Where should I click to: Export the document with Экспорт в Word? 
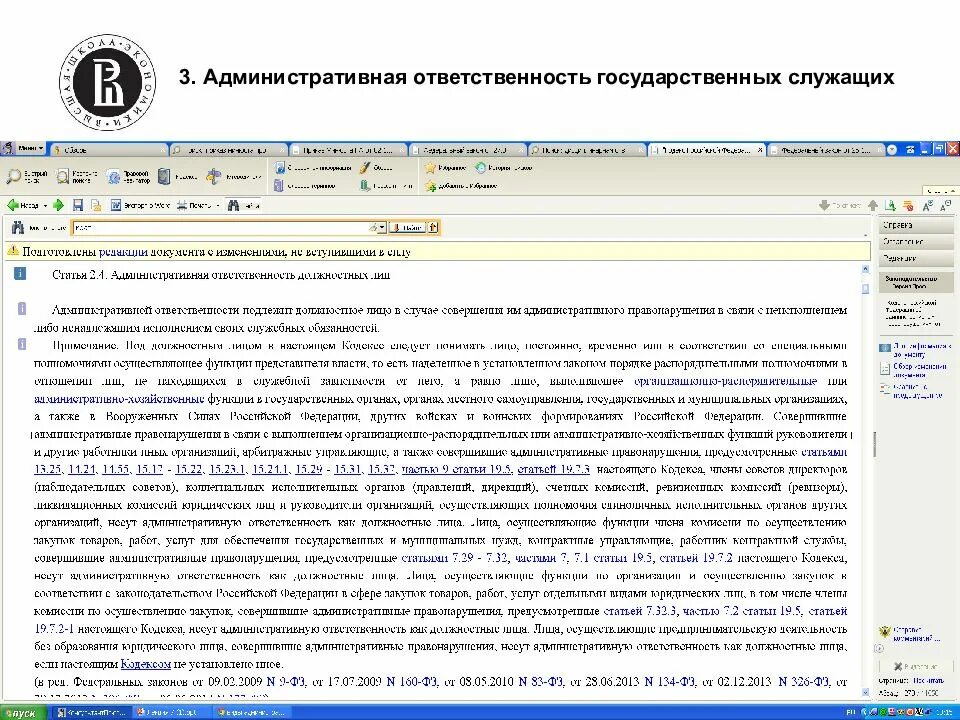[x=140, y=205]
